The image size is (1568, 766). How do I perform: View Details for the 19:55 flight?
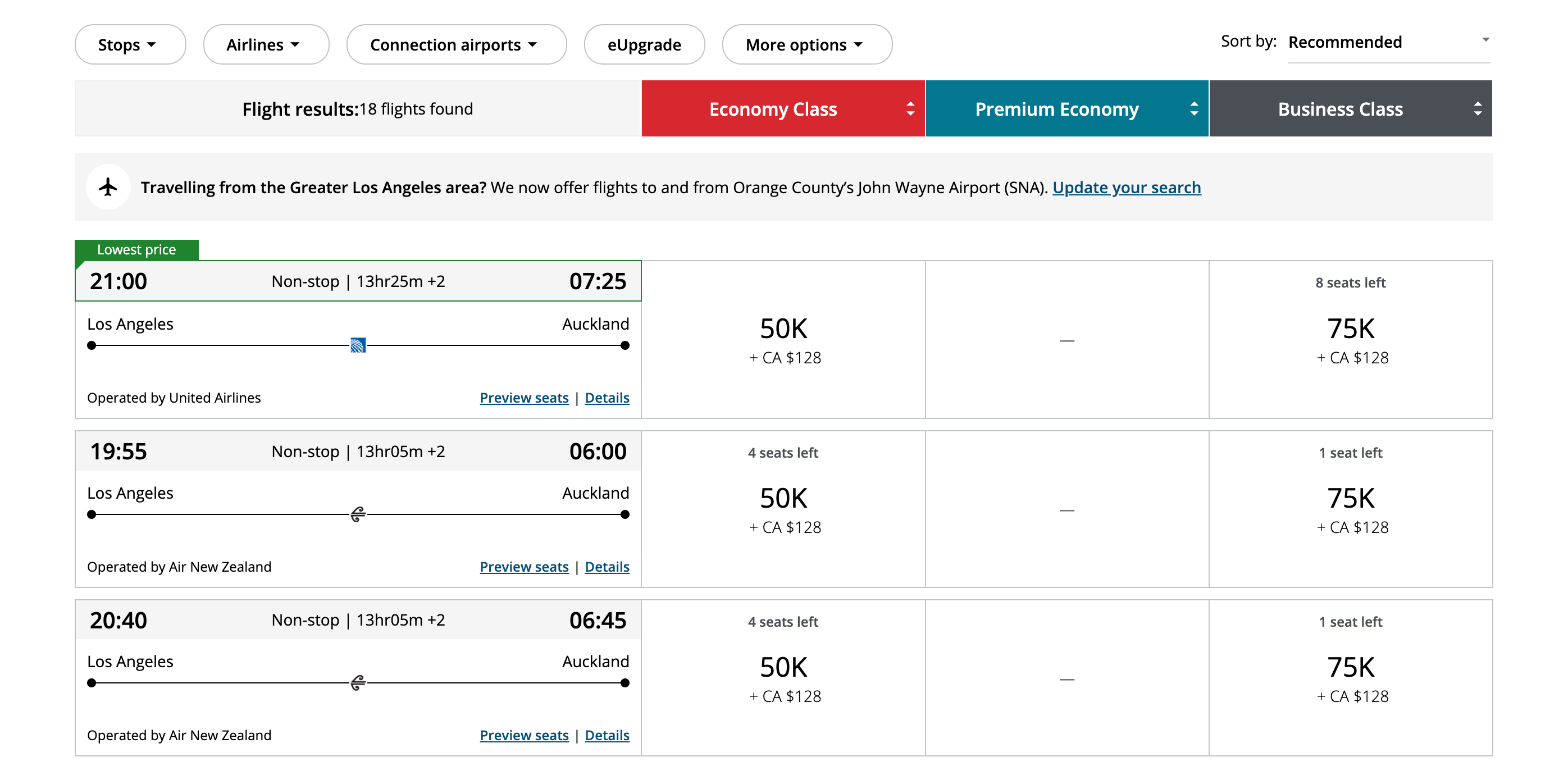tap(607, 567)
